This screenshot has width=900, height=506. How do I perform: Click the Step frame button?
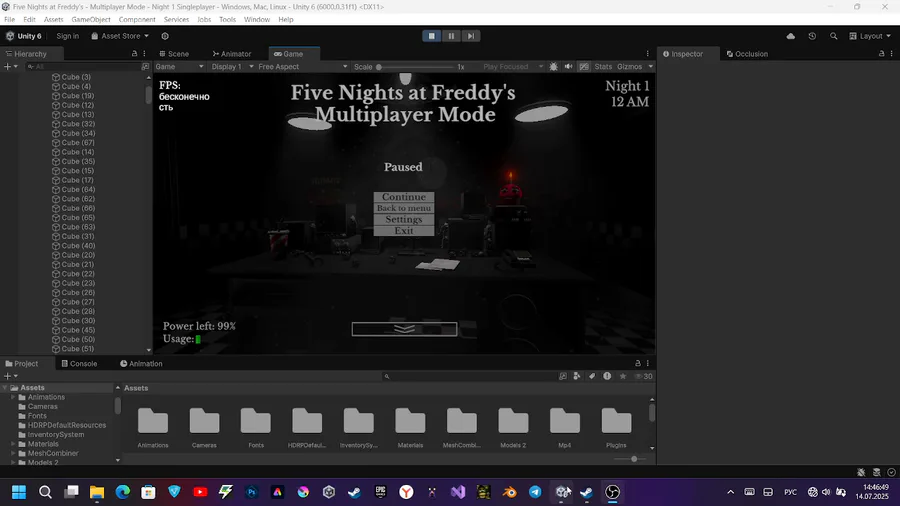pyautogui.click(x=471, y=36)
